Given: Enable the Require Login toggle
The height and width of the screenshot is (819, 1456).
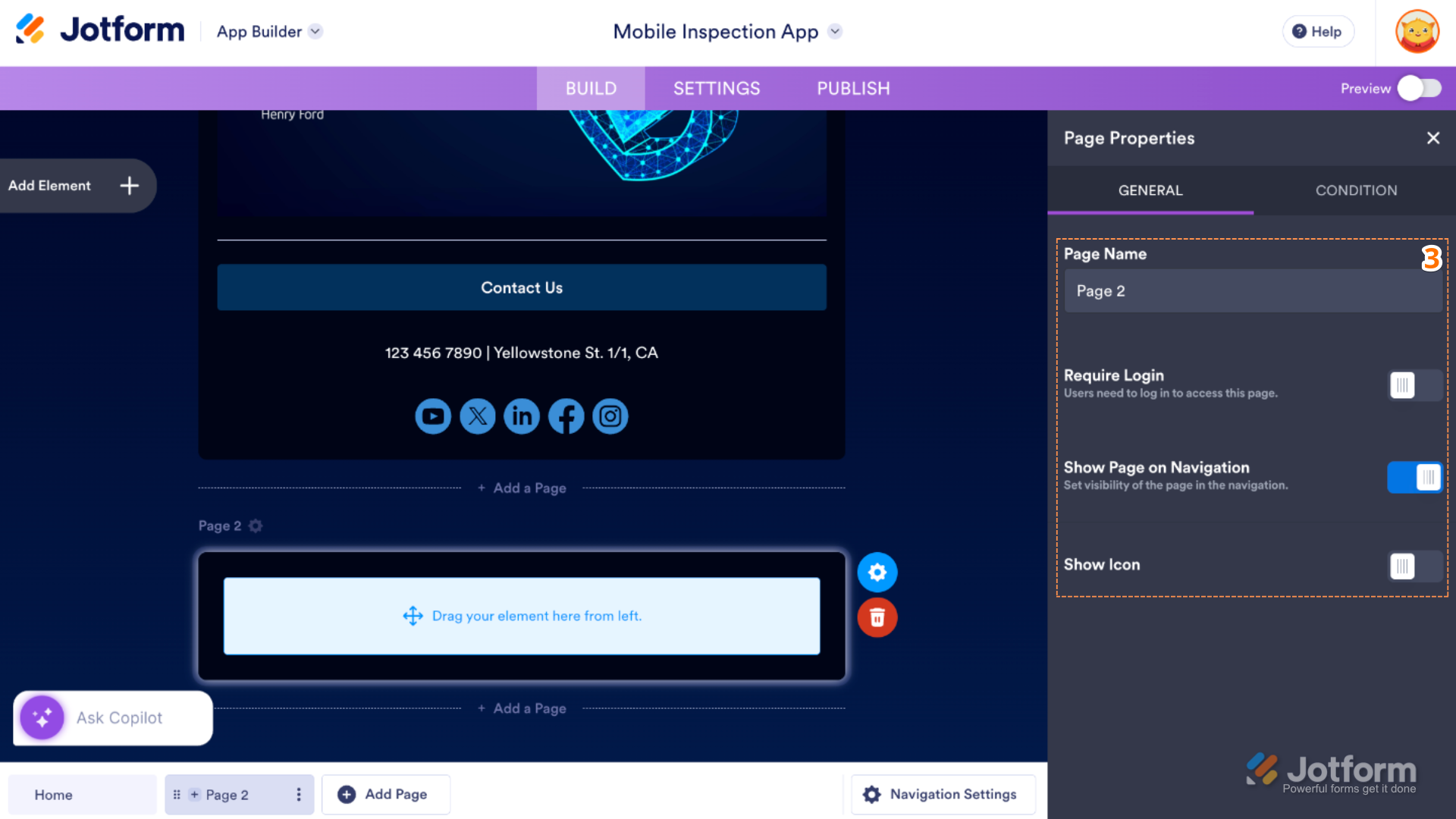Looking at the screenshot, I should point(1414,385).
